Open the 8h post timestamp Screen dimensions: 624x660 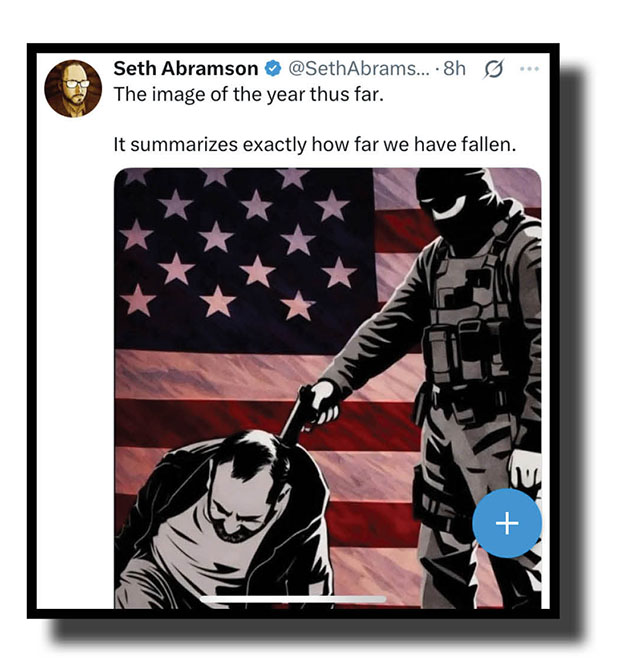(455, 69)
